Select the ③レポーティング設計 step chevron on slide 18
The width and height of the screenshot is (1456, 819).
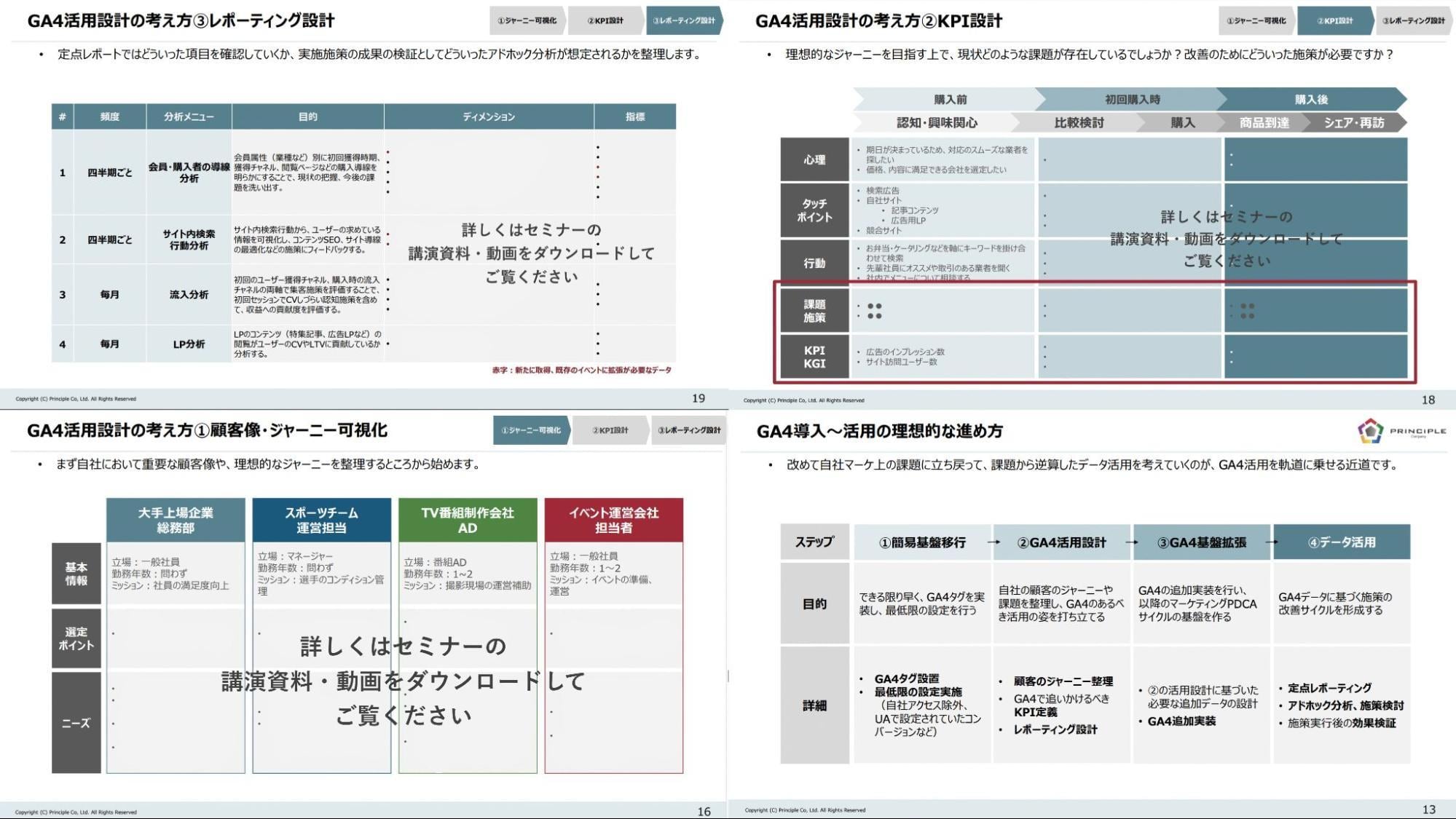point(1413,20)
